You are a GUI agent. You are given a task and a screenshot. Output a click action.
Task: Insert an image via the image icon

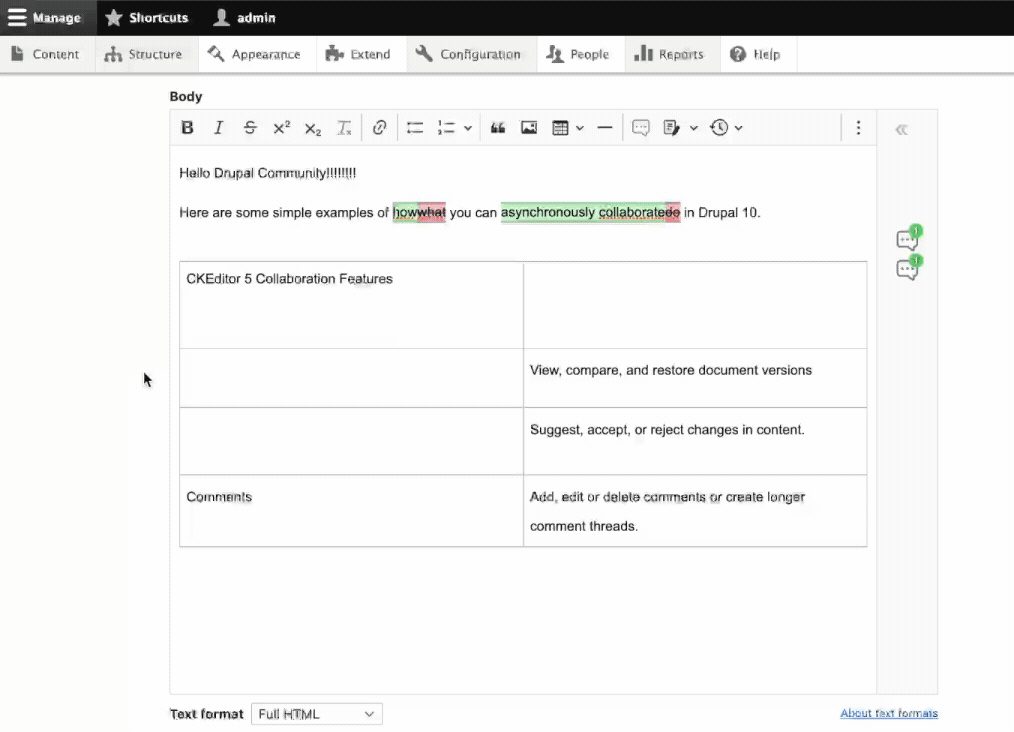529,127
